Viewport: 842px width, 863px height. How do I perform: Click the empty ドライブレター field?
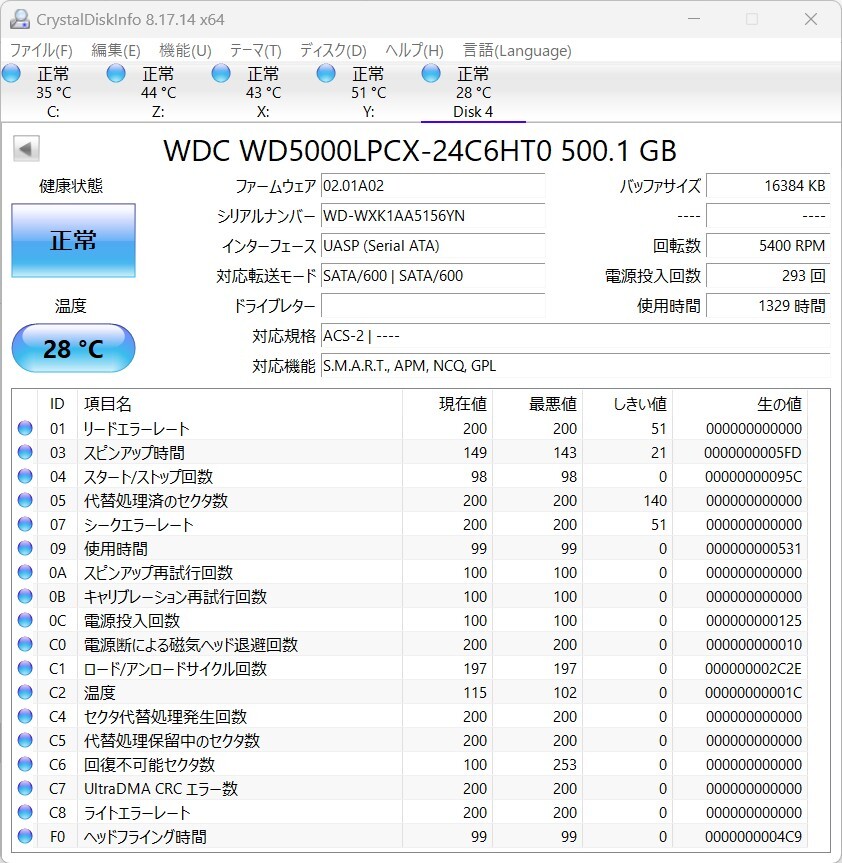pos(433,305)
